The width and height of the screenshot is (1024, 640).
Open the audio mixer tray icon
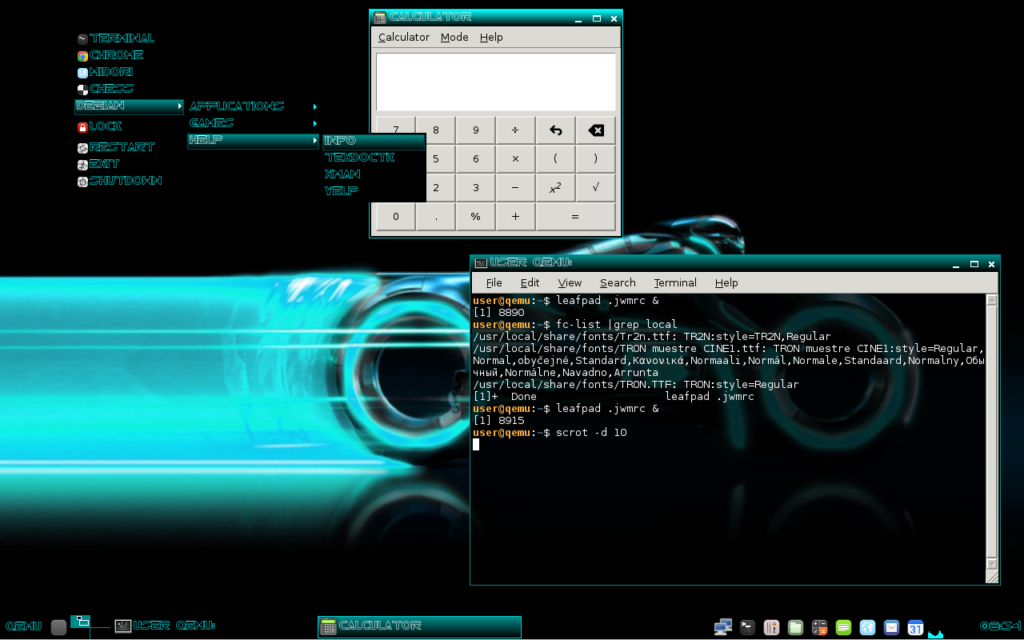tap(771, 627)
